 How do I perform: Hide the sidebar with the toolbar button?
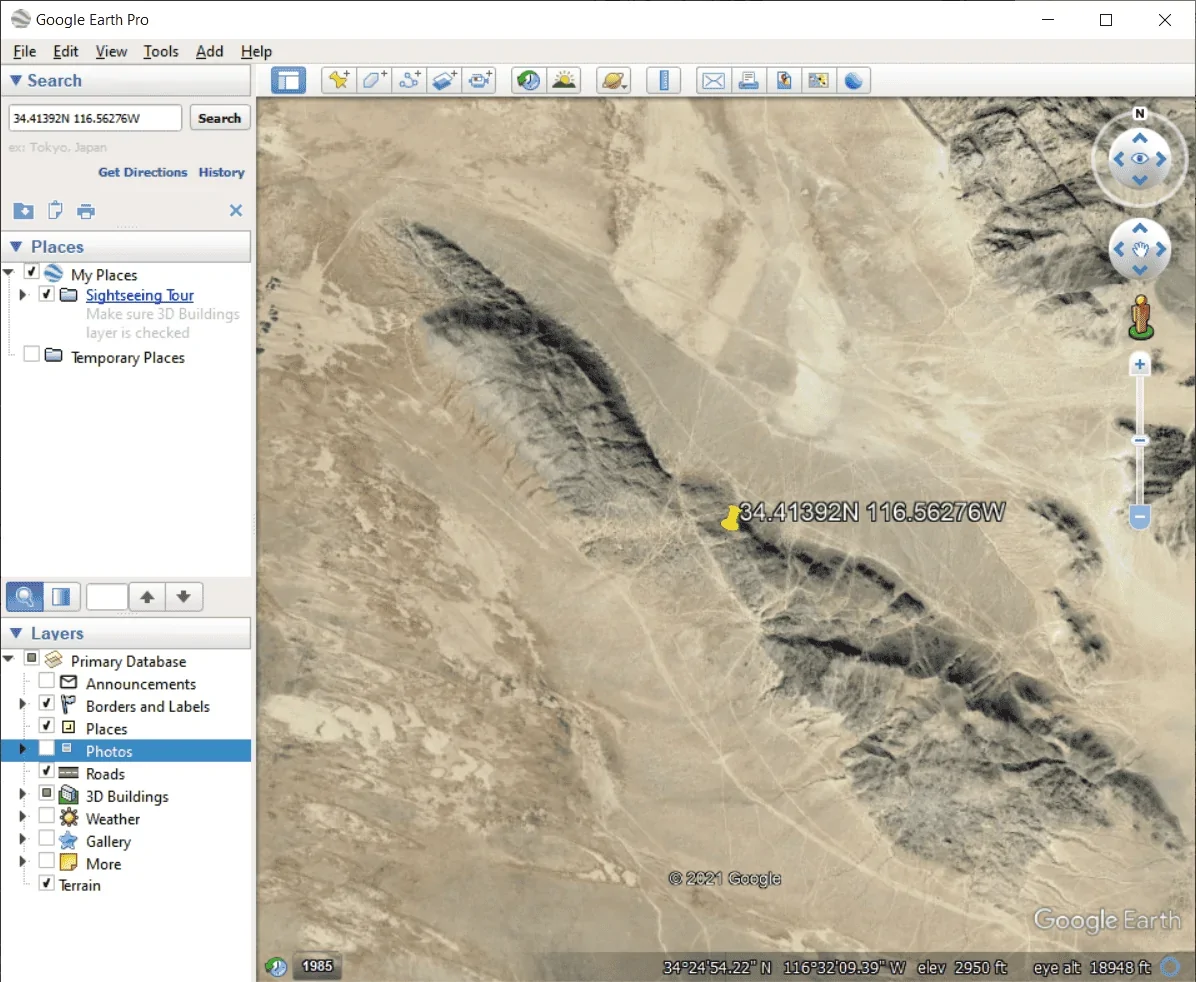click(288, 81)
